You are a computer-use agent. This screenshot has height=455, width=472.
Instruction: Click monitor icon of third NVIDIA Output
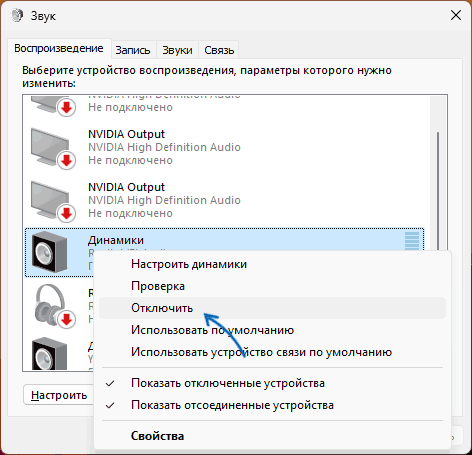(53, 201)
